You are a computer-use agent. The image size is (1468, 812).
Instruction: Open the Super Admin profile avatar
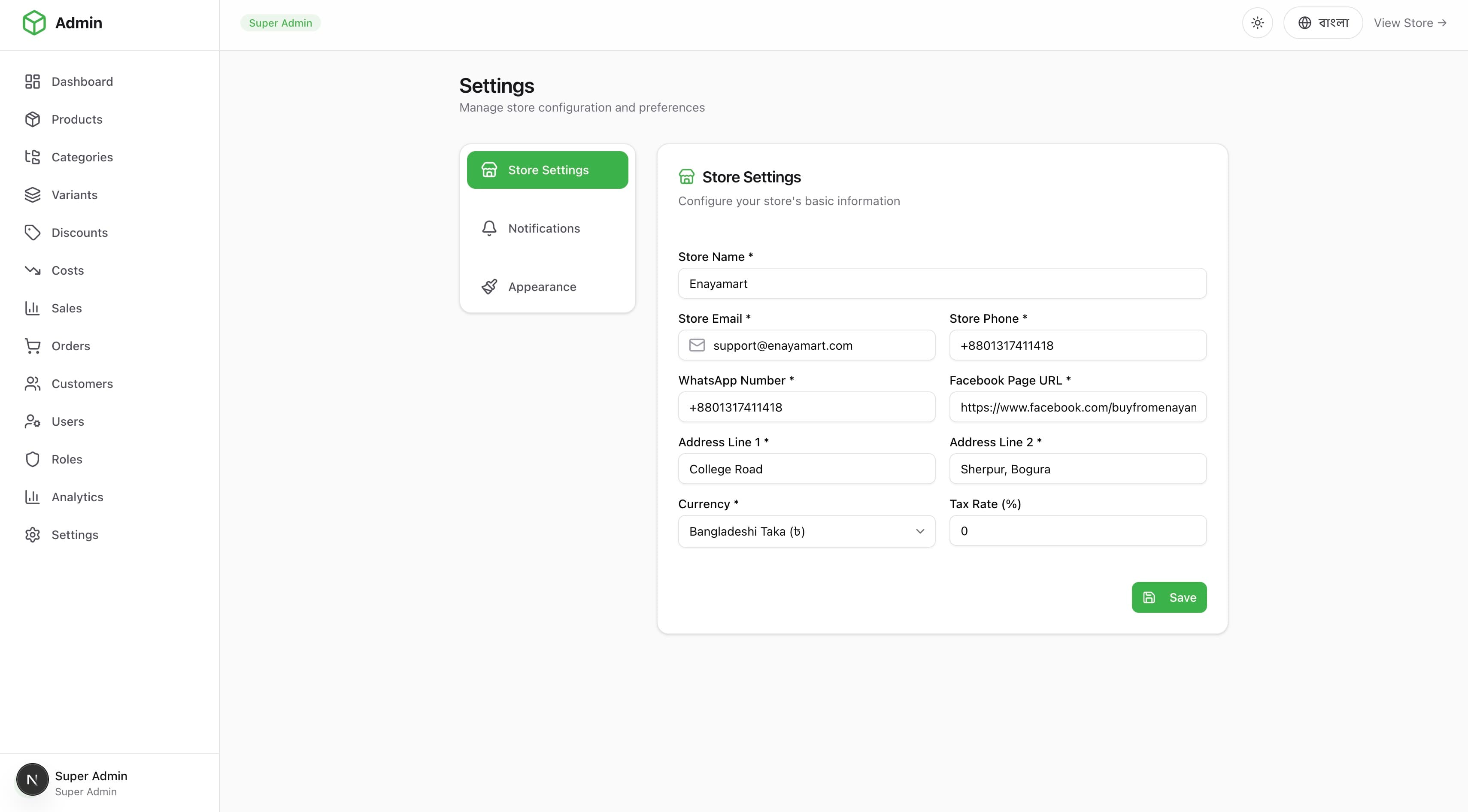[33, 779]
